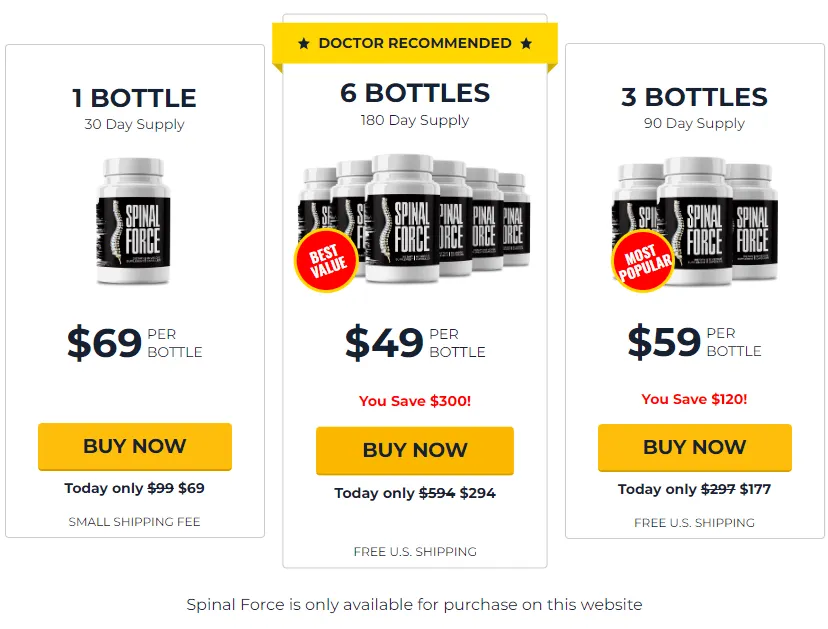This screenshot has height=629, width=828.
Task: Click You Save $300 text
Action: [x=415, y=401]
